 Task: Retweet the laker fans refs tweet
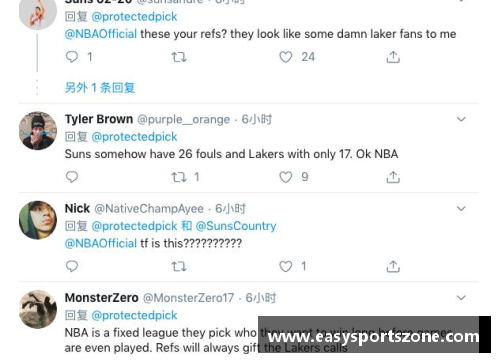[x=179, y=57]
